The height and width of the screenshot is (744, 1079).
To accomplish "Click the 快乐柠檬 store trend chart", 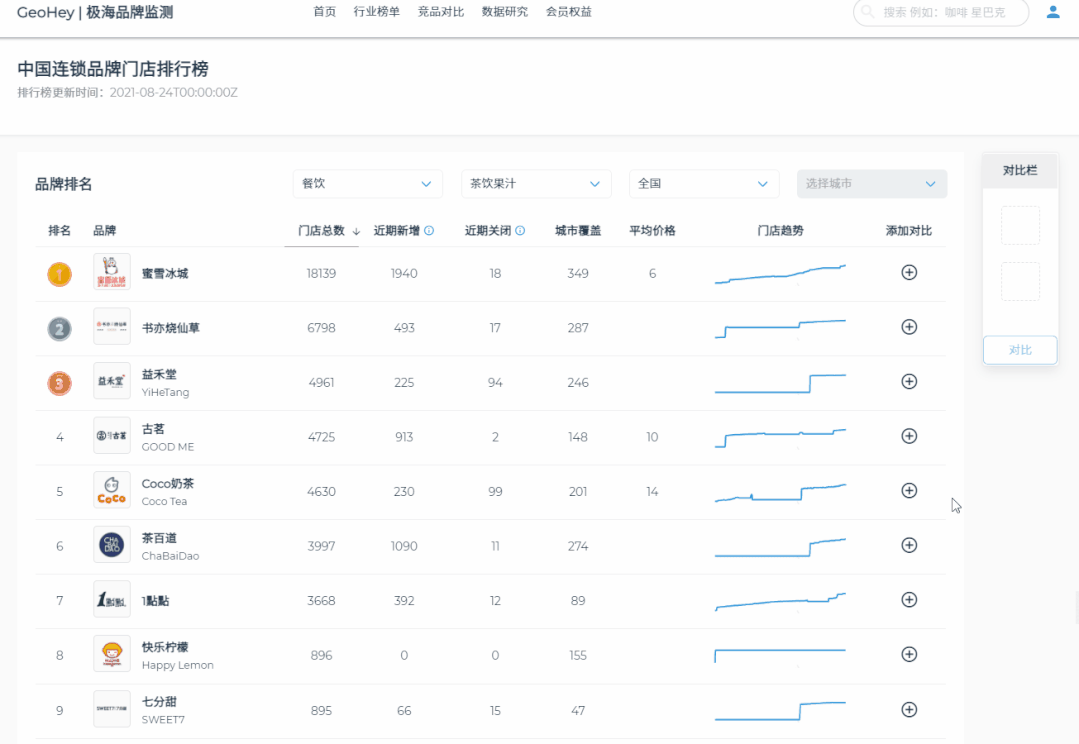I will click(780, 655).
